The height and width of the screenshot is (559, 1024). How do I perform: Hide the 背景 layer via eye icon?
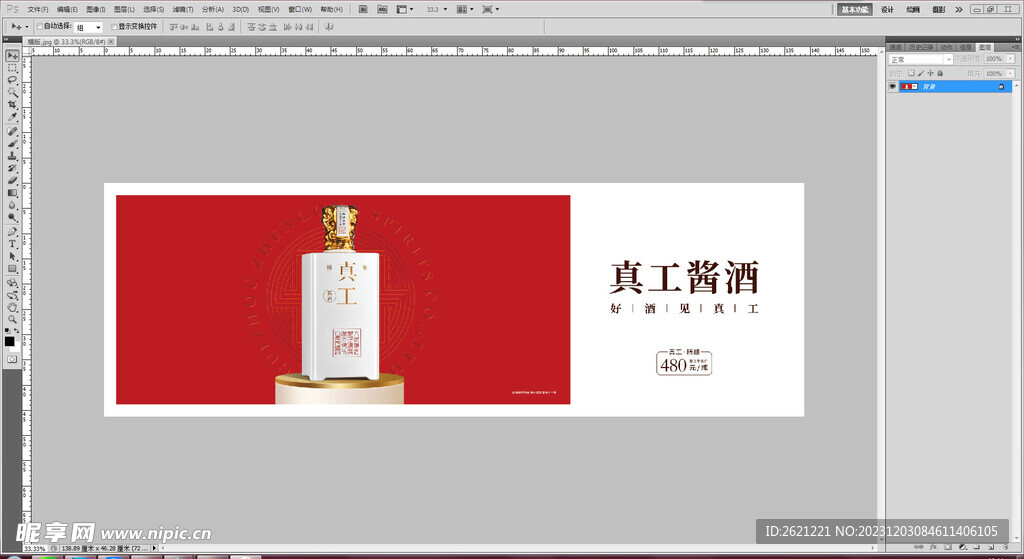pyautogui.click(x=893, y=87)
